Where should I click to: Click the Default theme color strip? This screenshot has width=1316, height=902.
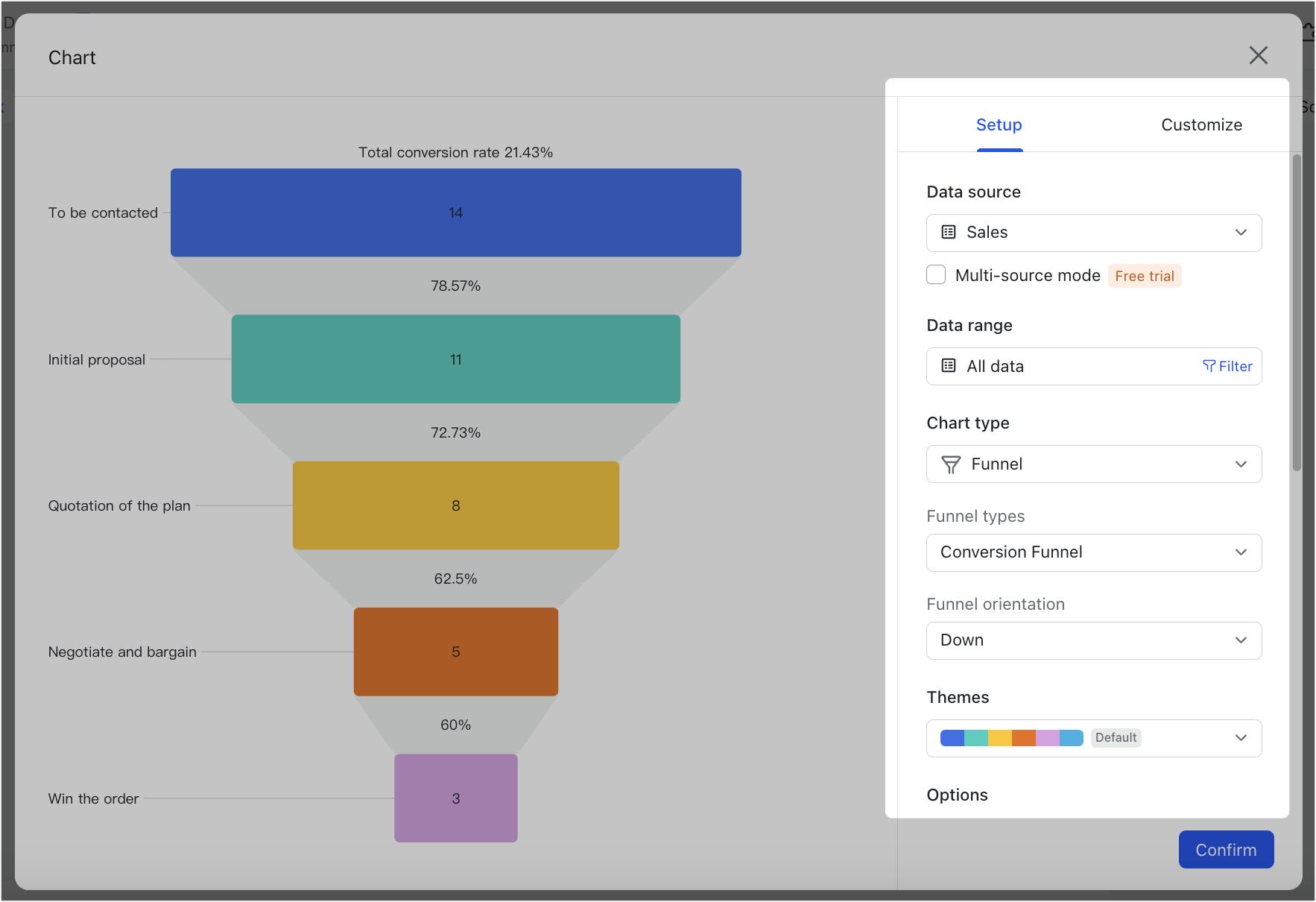click(1010, 737)
